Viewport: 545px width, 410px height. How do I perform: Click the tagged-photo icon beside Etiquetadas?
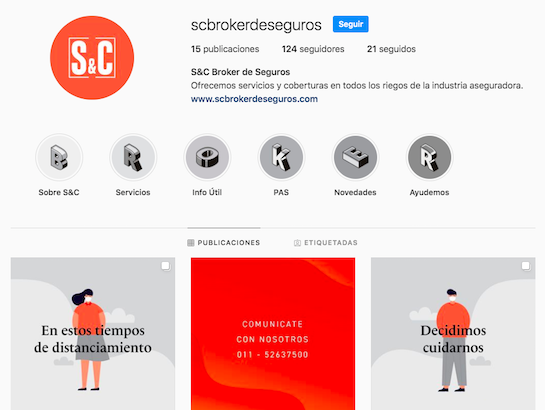[297, 243]
